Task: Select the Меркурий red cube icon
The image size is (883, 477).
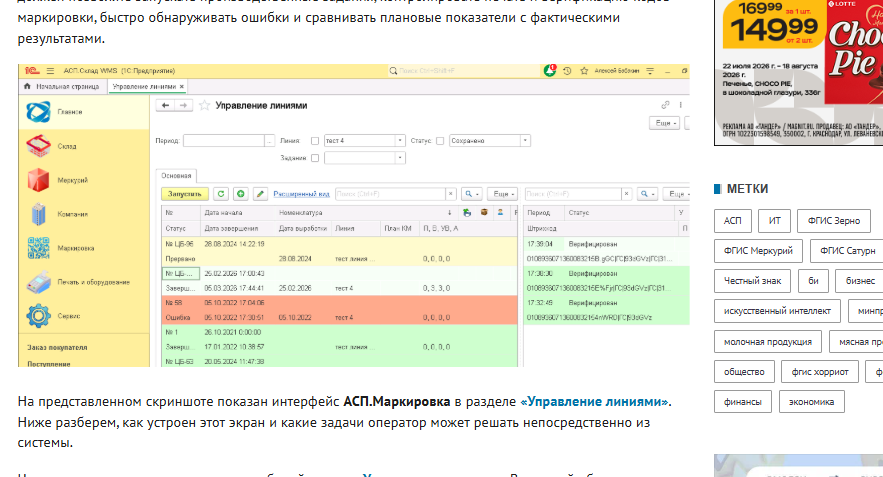Action: click(38, 180)
